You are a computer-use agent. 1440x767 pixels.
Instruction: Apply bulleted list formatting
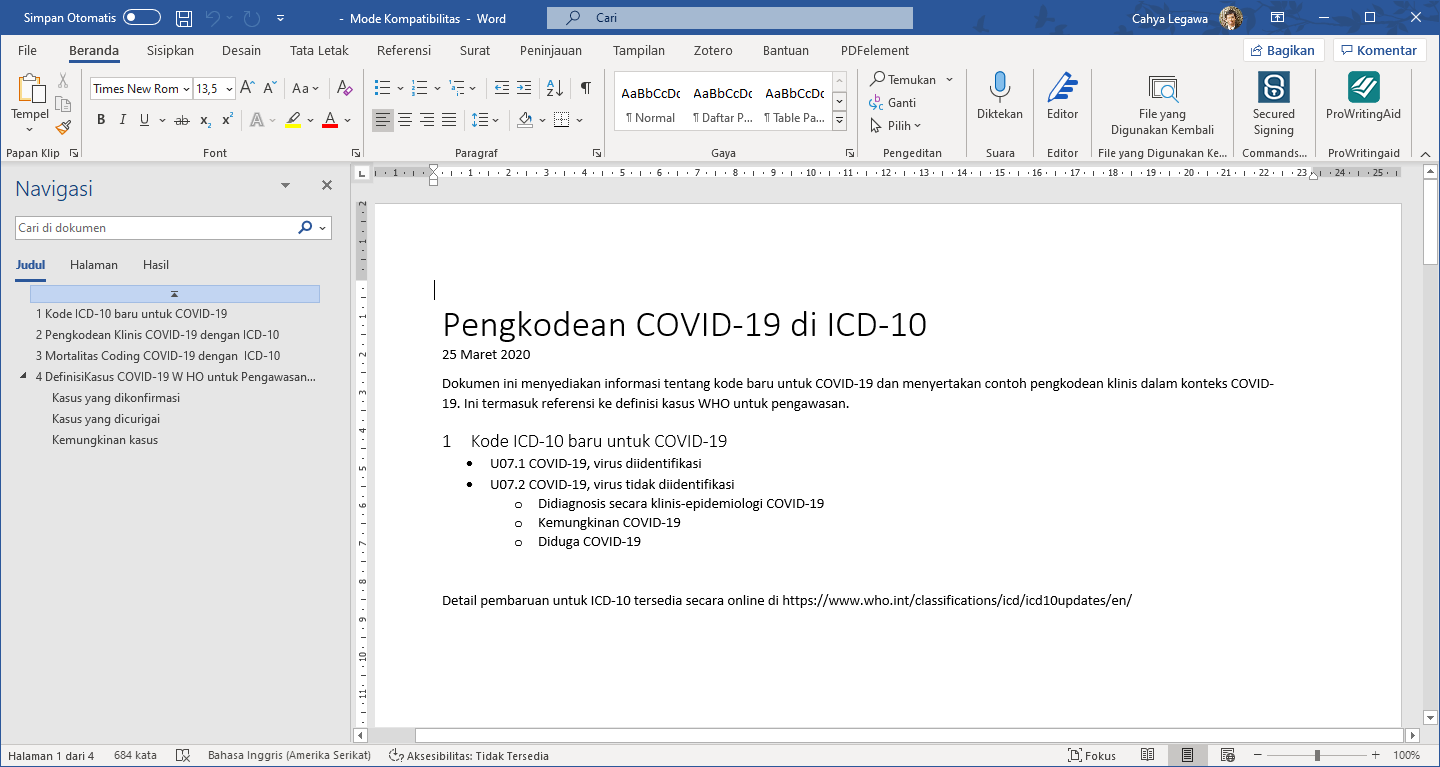click(x=382, y=88)
